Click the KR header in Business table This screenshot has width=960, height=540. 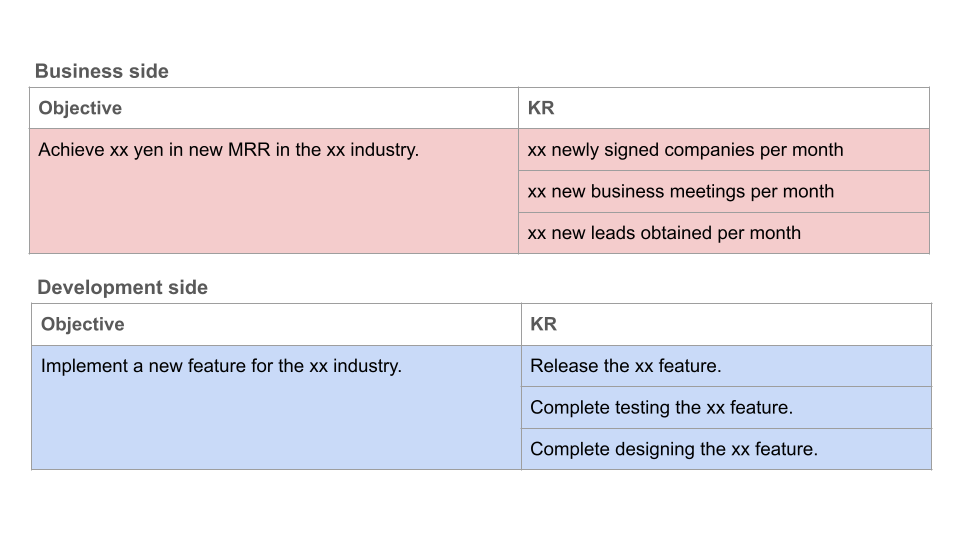pos(724,108)
